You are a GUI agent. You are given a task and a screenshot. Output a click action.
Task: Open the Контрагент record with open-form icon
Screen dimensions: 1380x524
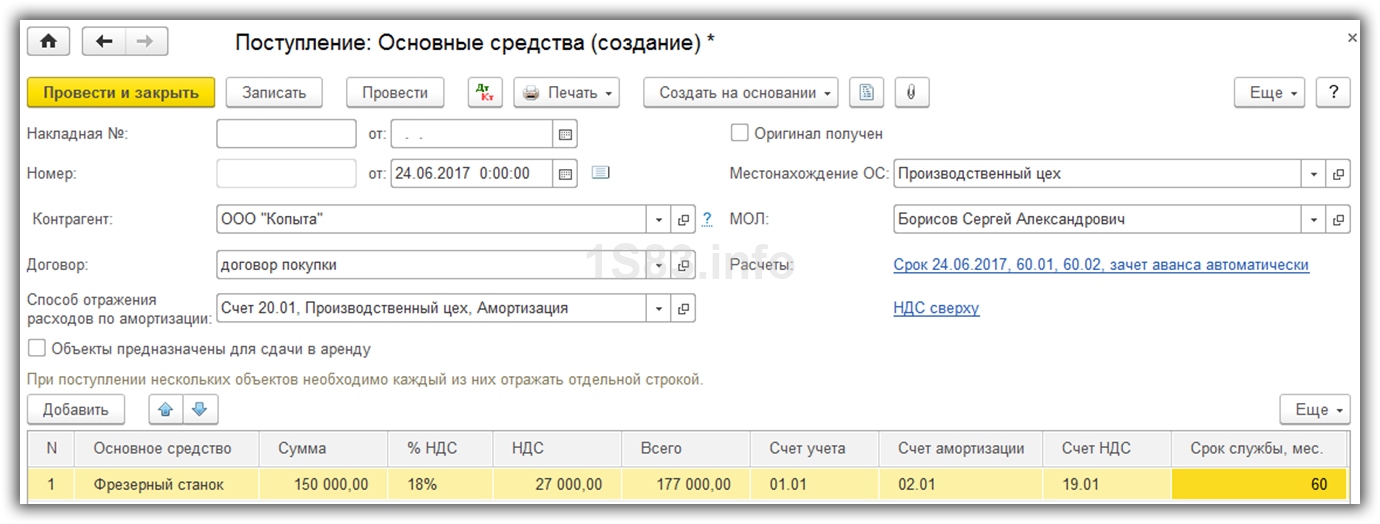(x=684, y=220)
